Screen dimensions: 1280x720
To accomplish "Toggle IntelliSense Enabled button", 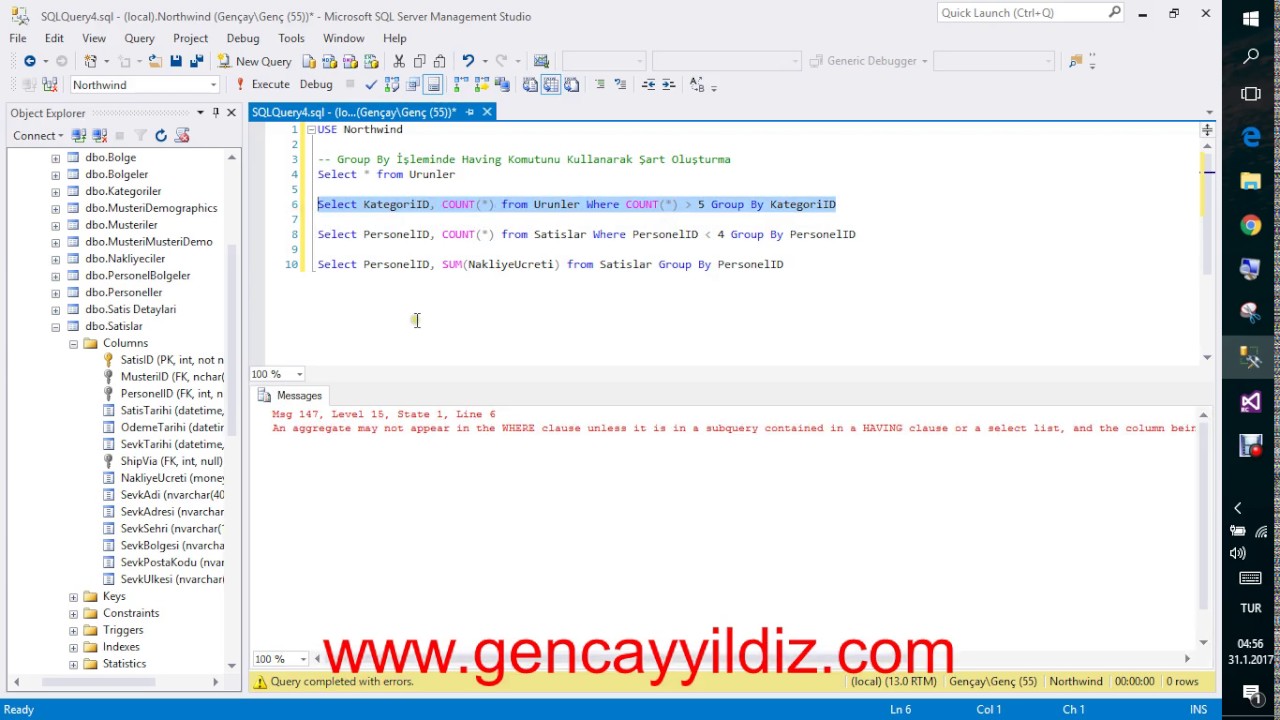I will pos(433,85).
